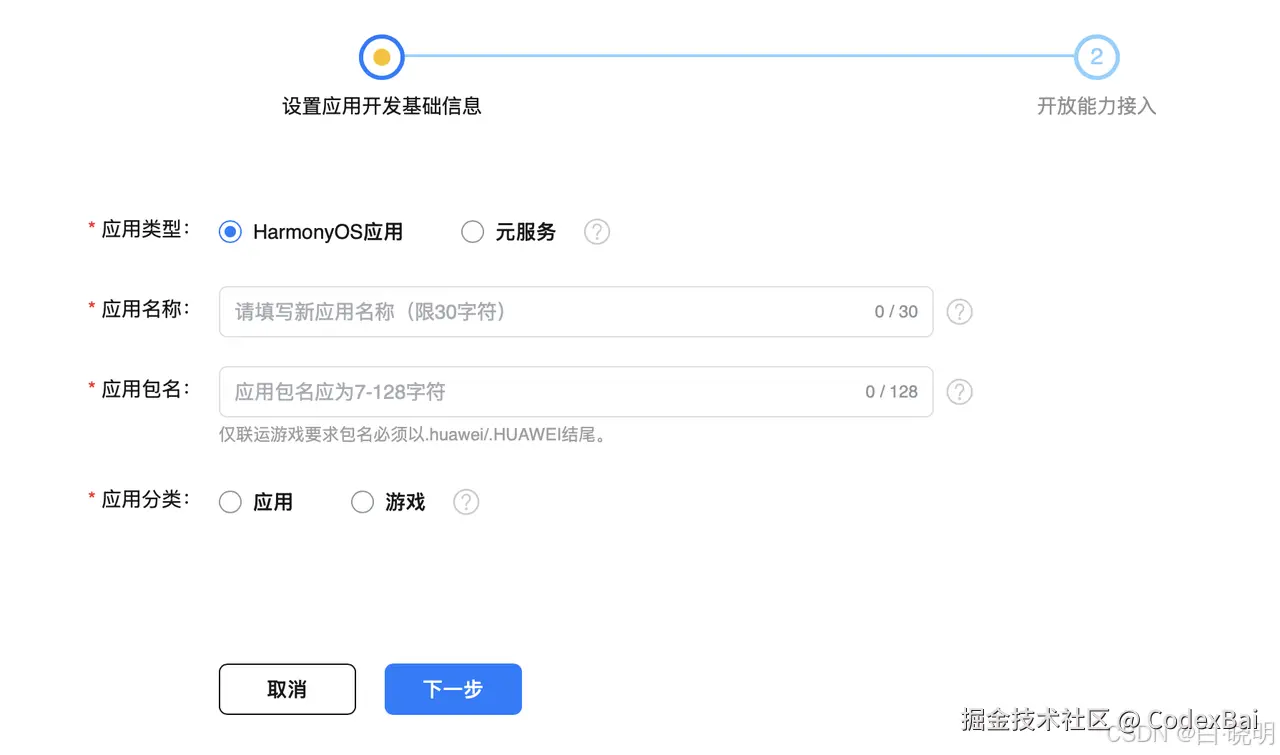1280x755 pixels.
Task: Click the 开放能力接入 step label
Action: 1096,106
